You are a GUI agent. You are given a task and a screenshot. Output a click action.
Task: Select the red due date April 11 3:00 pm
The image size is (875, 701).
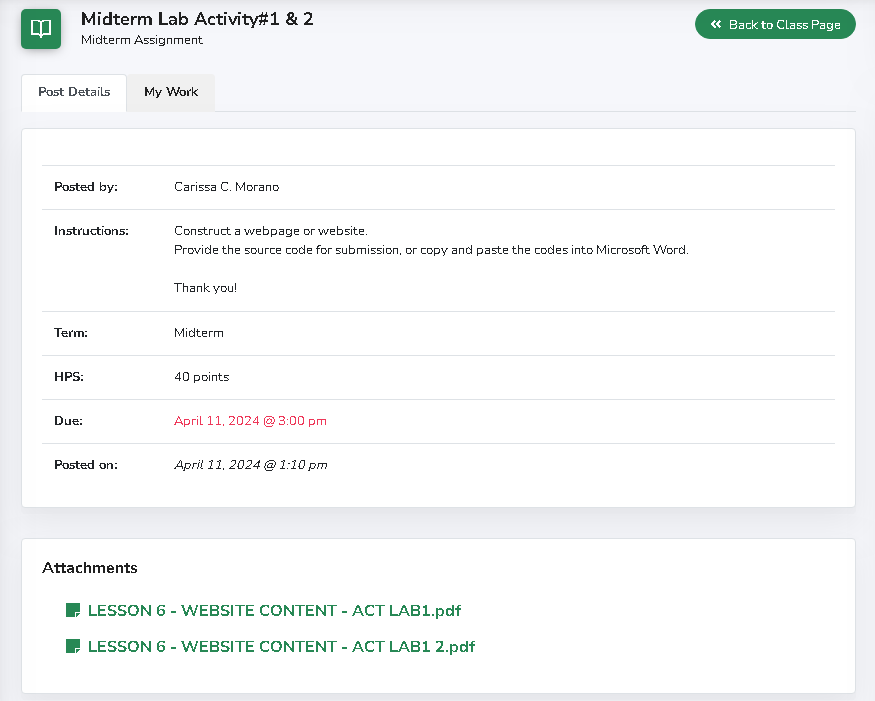tap(250, 421)
